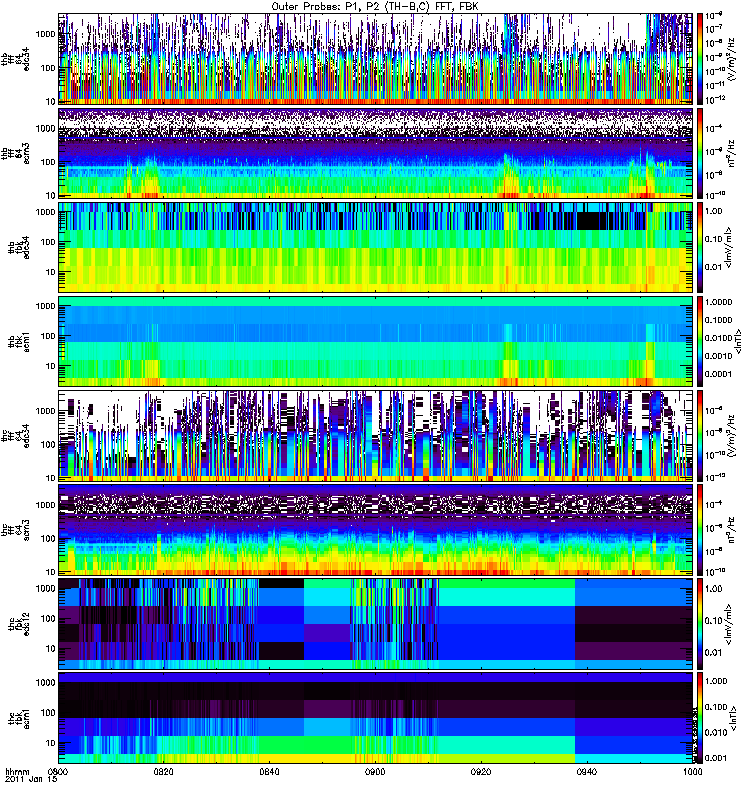Click the 0800 time tick label

click(59, 771)
